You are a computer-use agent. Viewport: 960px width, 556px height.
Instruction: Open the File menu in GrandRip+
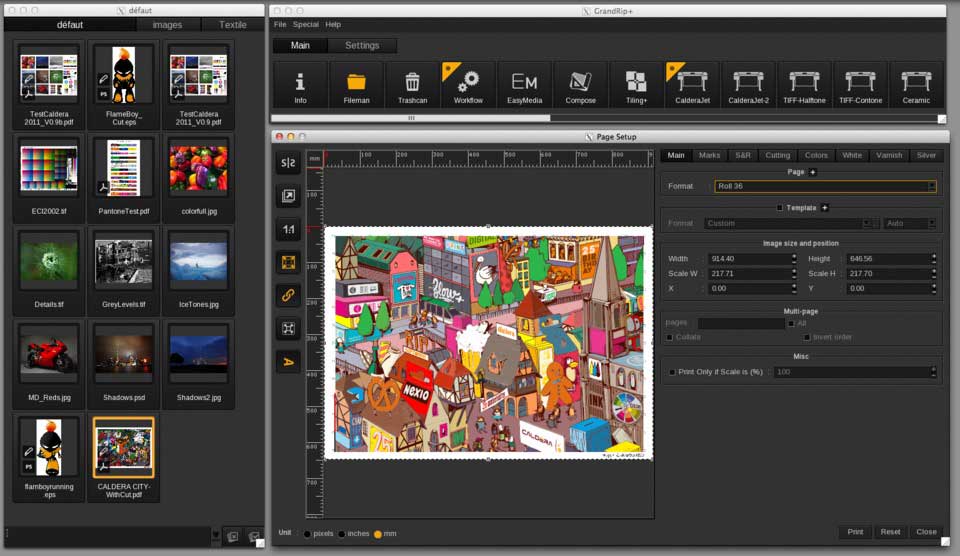(280, 24)
